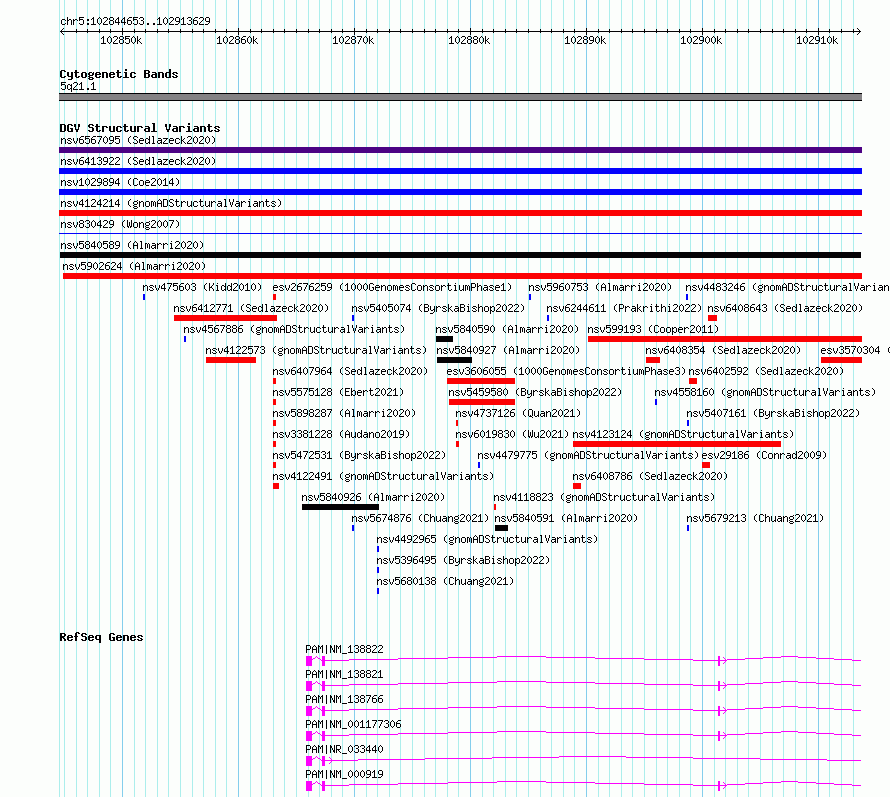Open the nsv5840589 (Almarri2020) label
The image size is (890, 797).
[x=132, y=245]
